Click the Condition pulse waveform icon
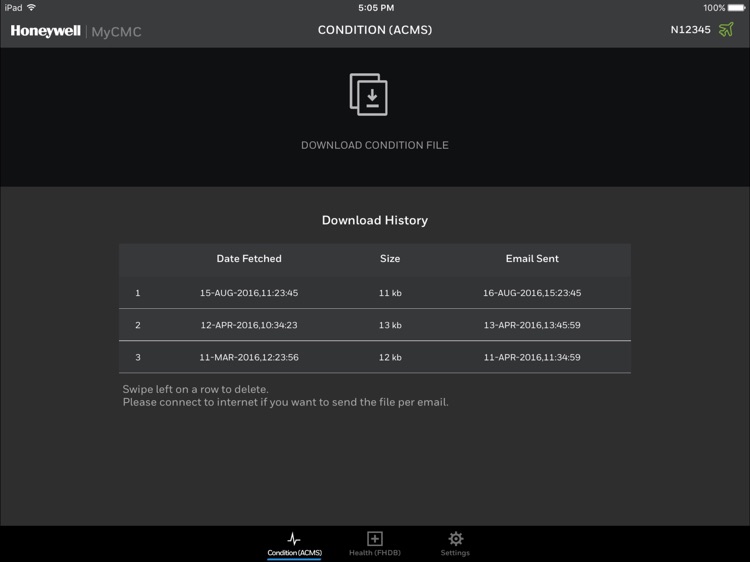Screen dimensions: 750x562 [x=294, y=539]
